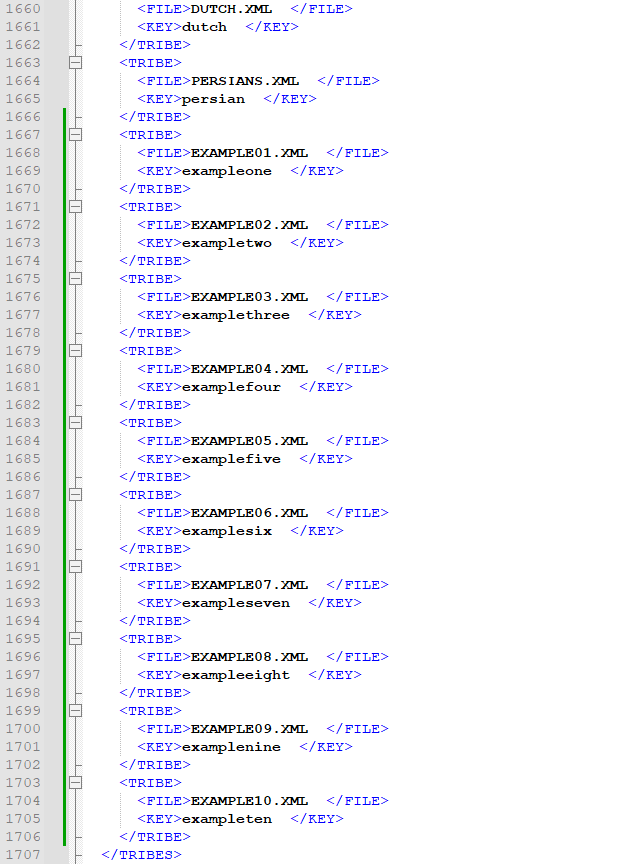Click the text DUTCH.XML

coord(232,9)
